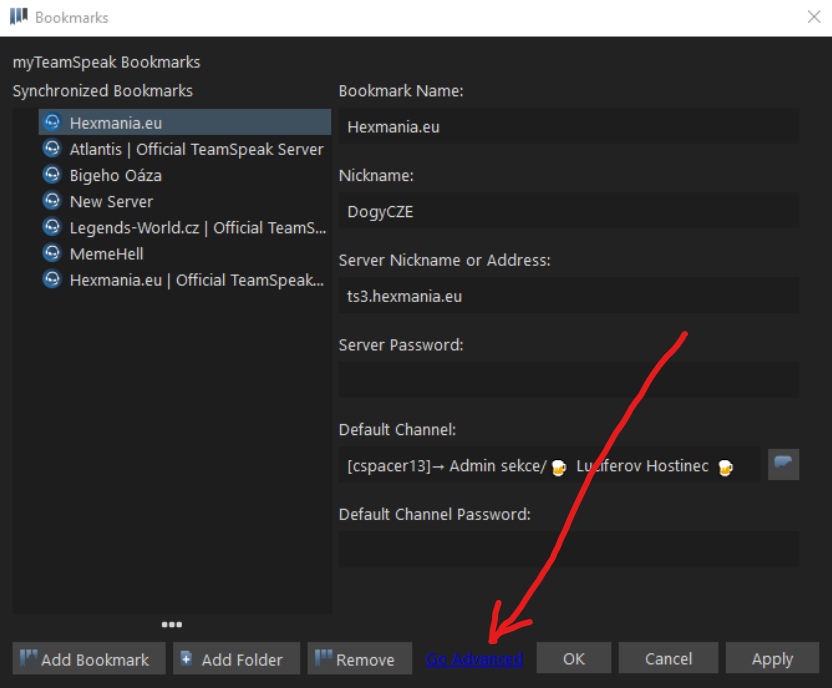The image size is (832, 688).
Task: Open the Go Advanced link
Action: click(x=474, y=658)
